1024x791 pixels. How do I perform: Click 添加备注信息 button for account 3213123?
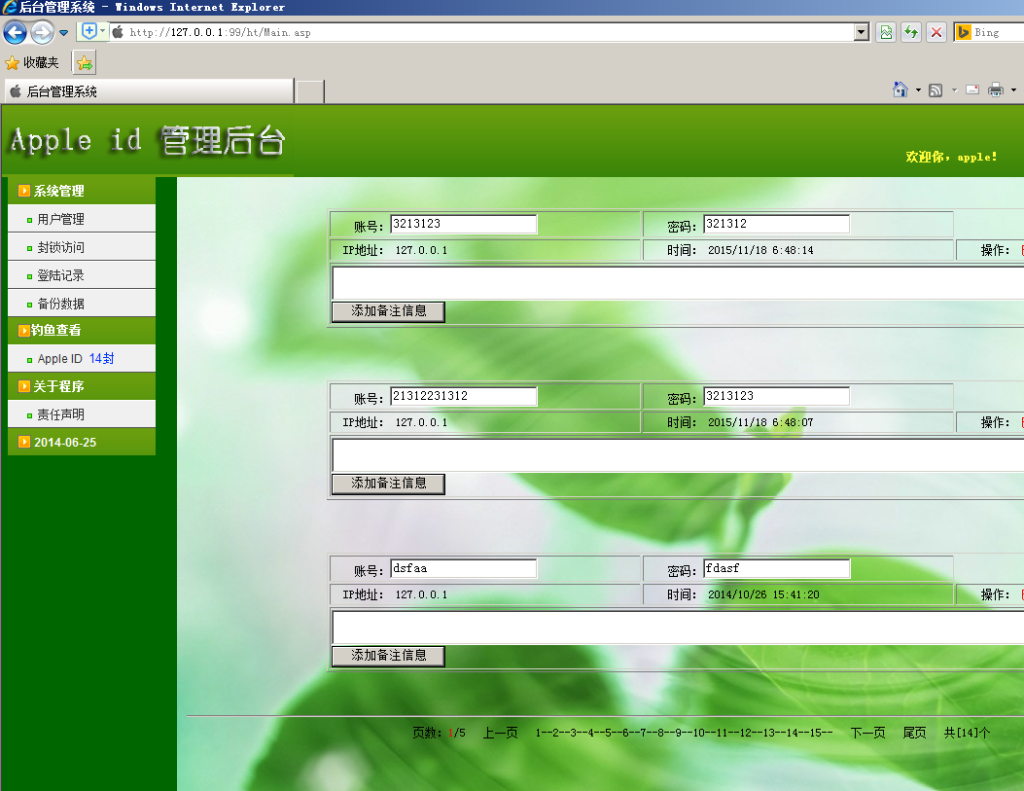click(x=389, y=312)
